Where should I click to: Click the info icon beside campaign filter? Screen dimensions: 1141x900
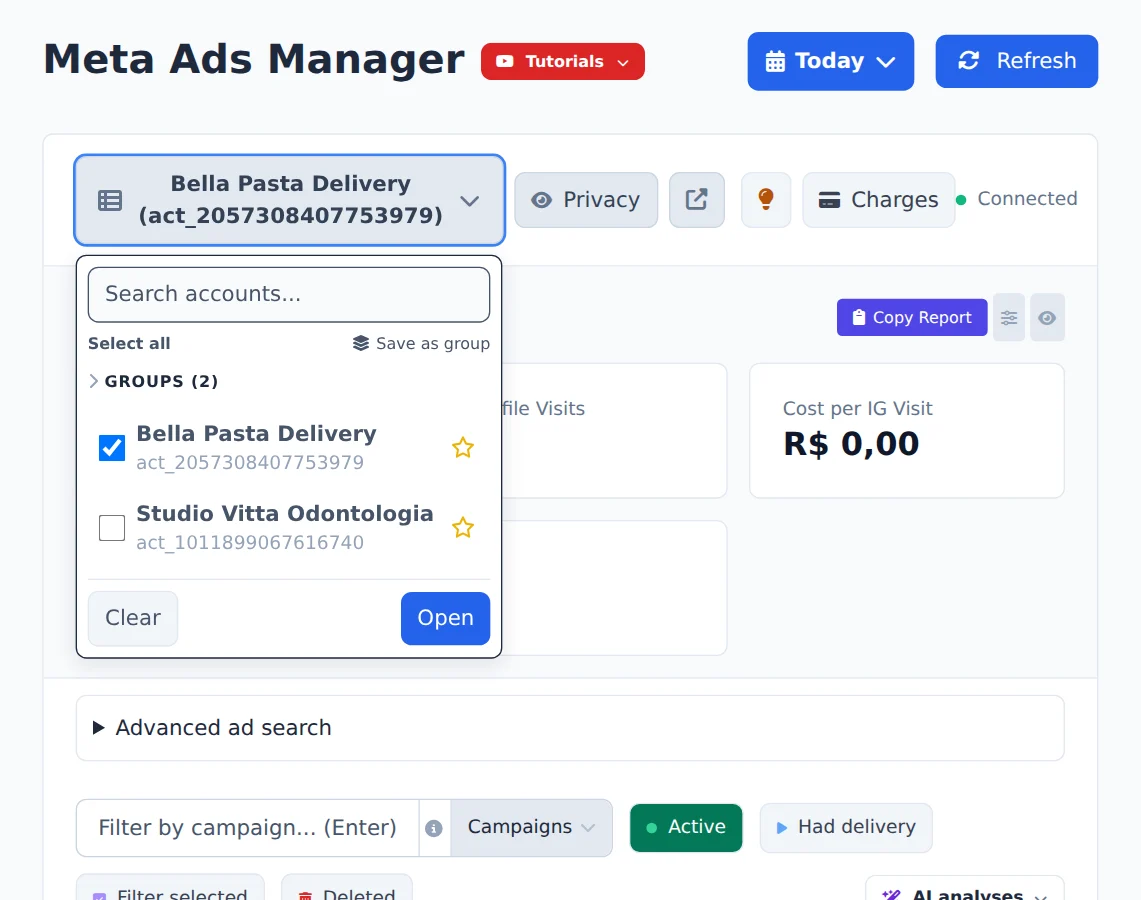click(x=434, y=828)
